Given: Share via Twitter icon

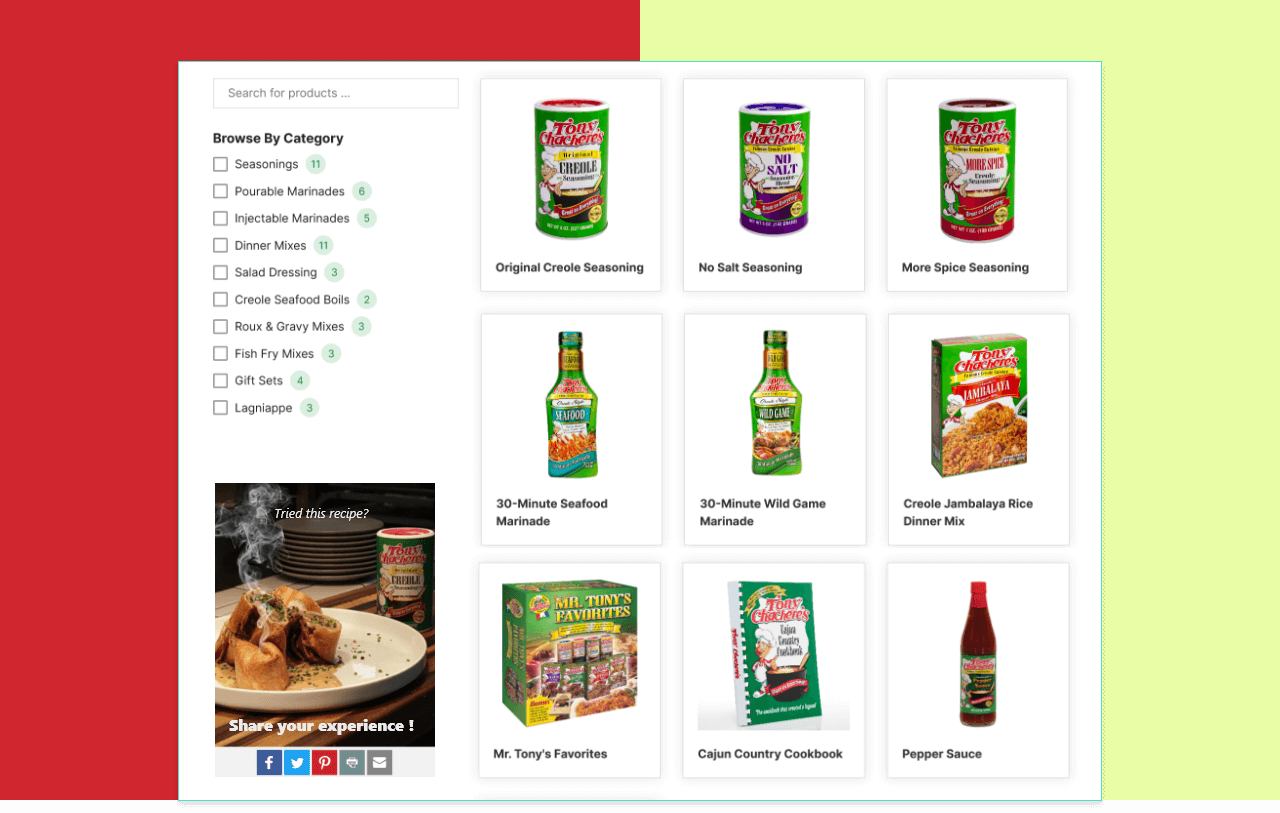Looking at the screenshot, I should tap(297, 762).
